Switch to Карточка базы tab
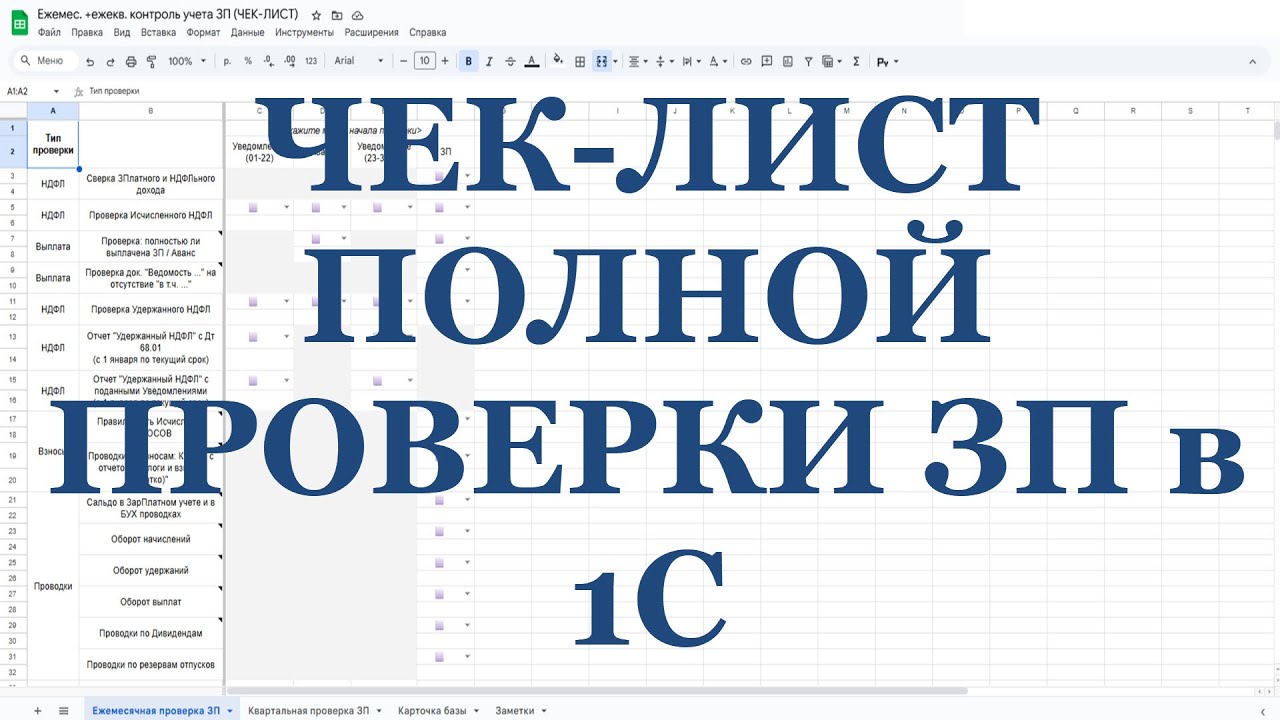The image size is (1280, 720). (x=432, y=710)
